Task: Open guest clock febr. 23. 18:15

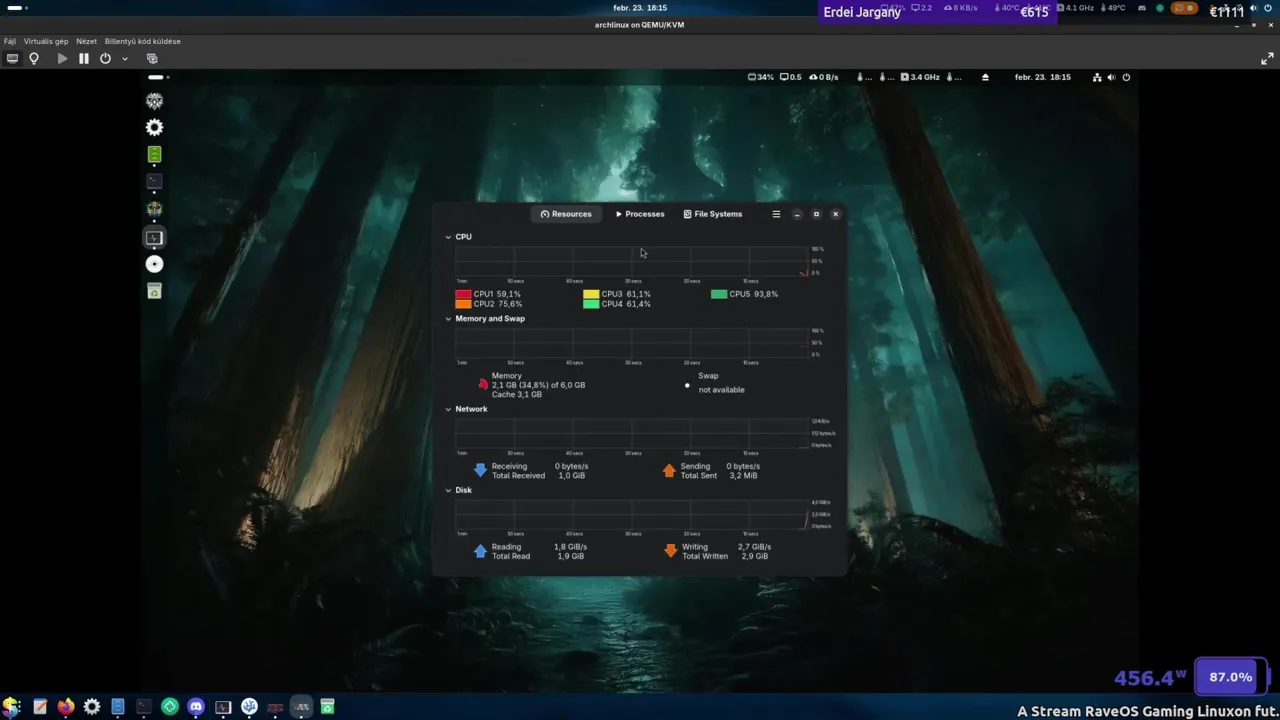Action: 1042,77
